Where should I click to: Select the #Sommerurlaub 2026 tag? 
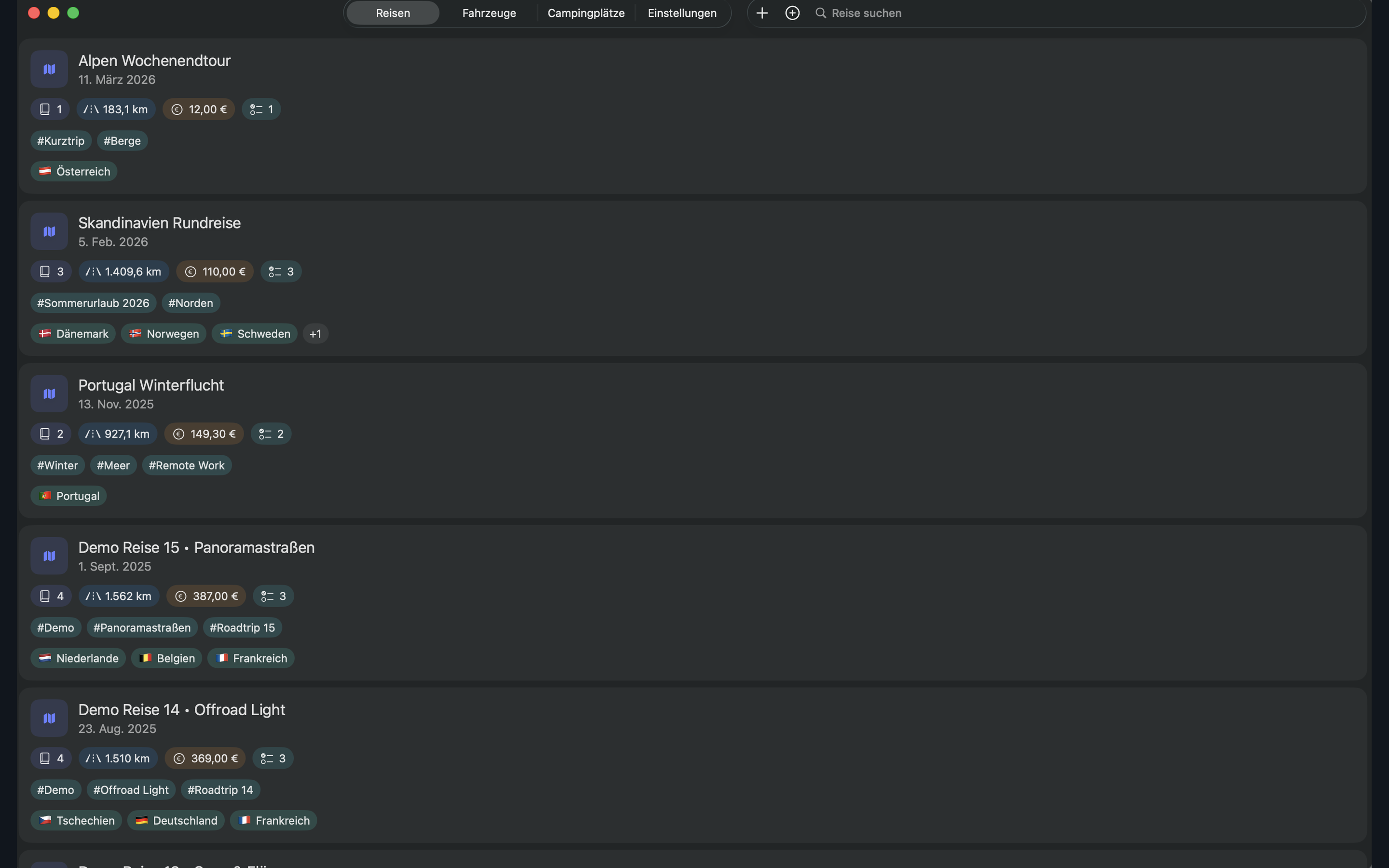pyautogui.click(x=93, y=303)
